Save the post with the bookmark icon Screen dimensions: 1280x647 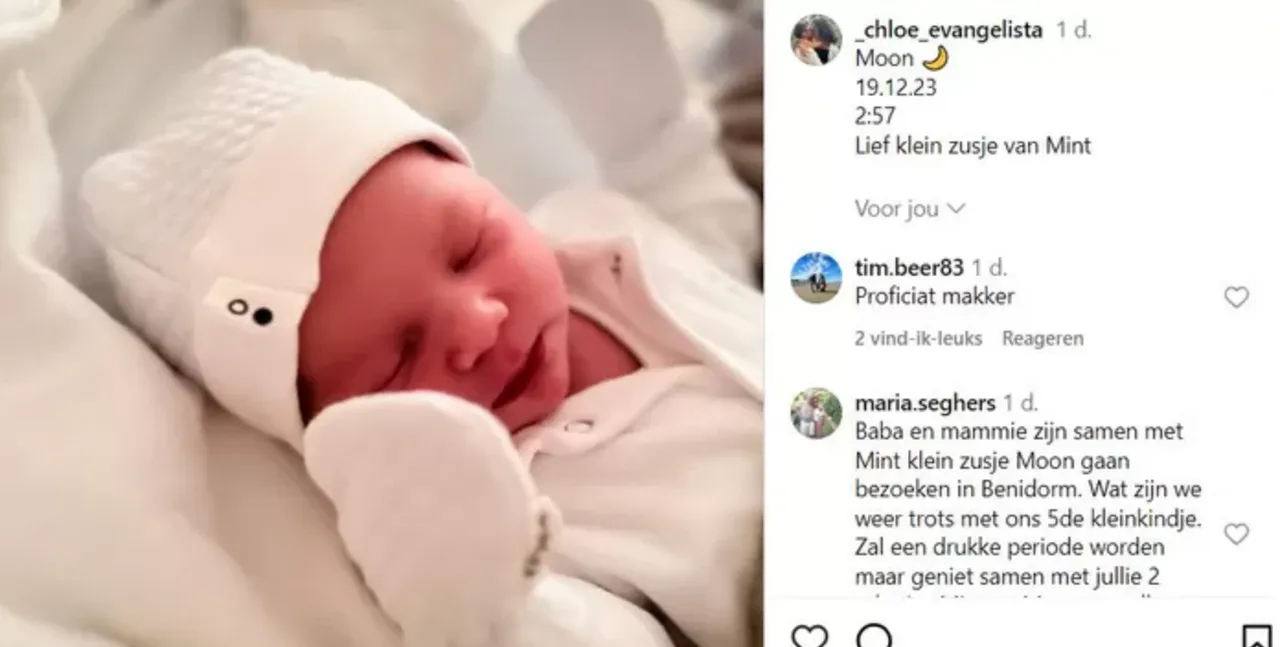point(1256,637)
